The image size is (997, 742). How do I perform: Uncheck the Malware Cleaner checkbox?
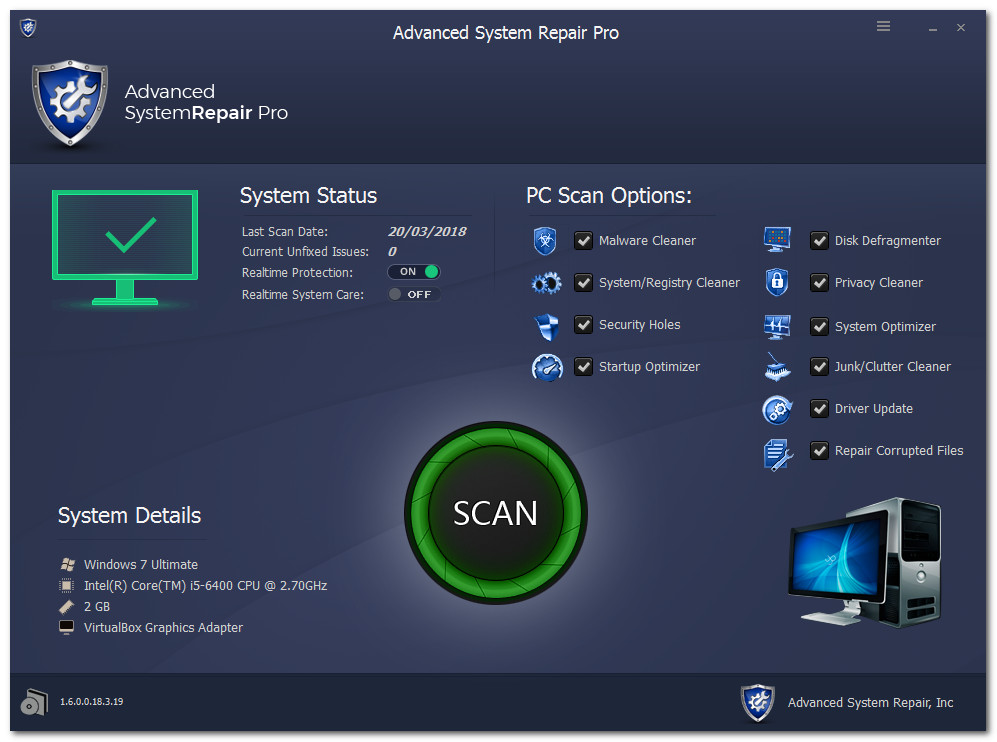click(x=583, y=240)
